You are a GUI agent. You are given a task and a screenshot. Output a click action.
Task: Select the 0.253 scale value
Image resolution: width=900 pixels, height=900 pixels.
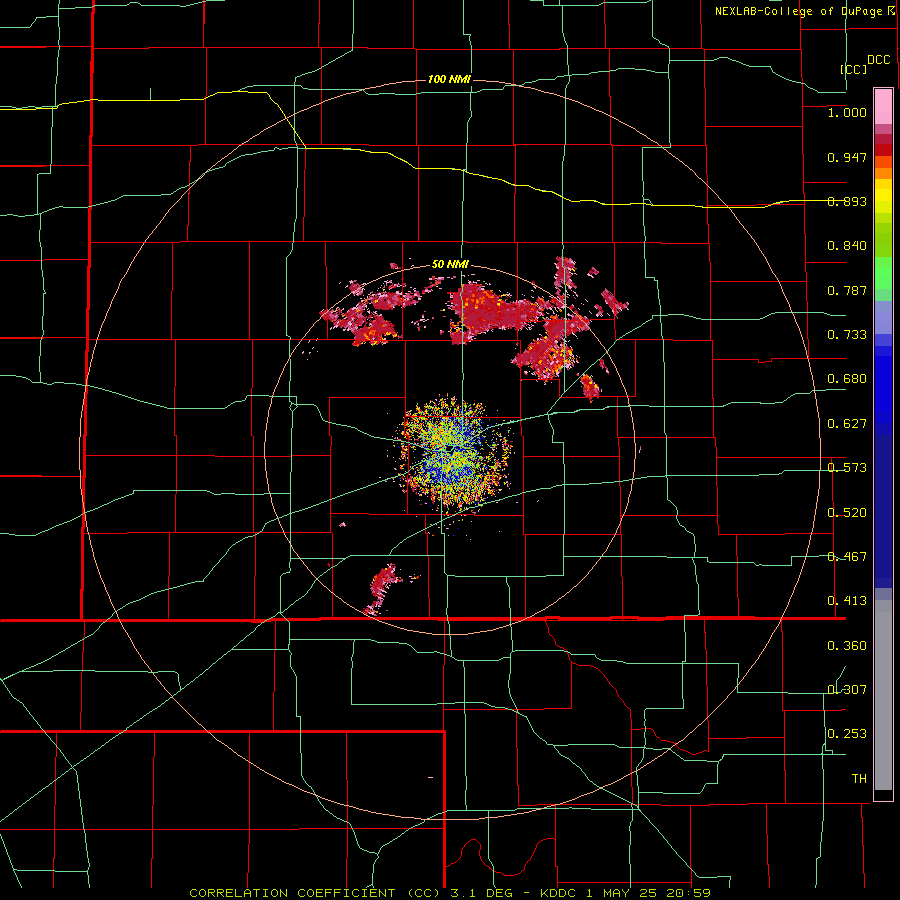click(847, 734)
